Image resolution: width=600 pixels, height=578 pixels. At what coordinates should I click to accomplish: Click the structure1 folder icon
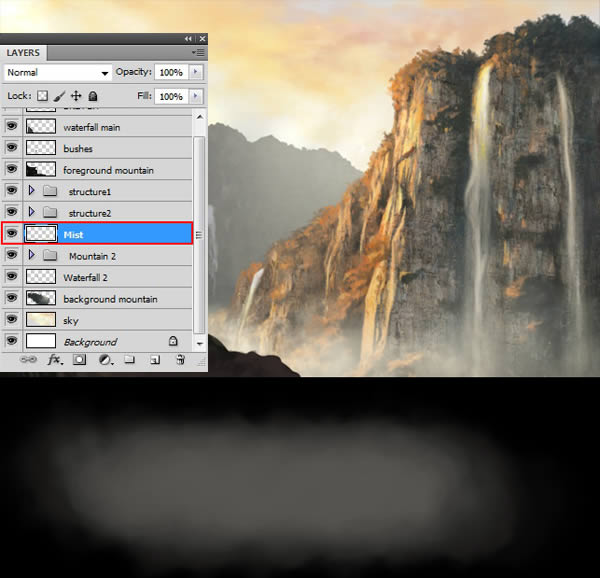(50, 190)
